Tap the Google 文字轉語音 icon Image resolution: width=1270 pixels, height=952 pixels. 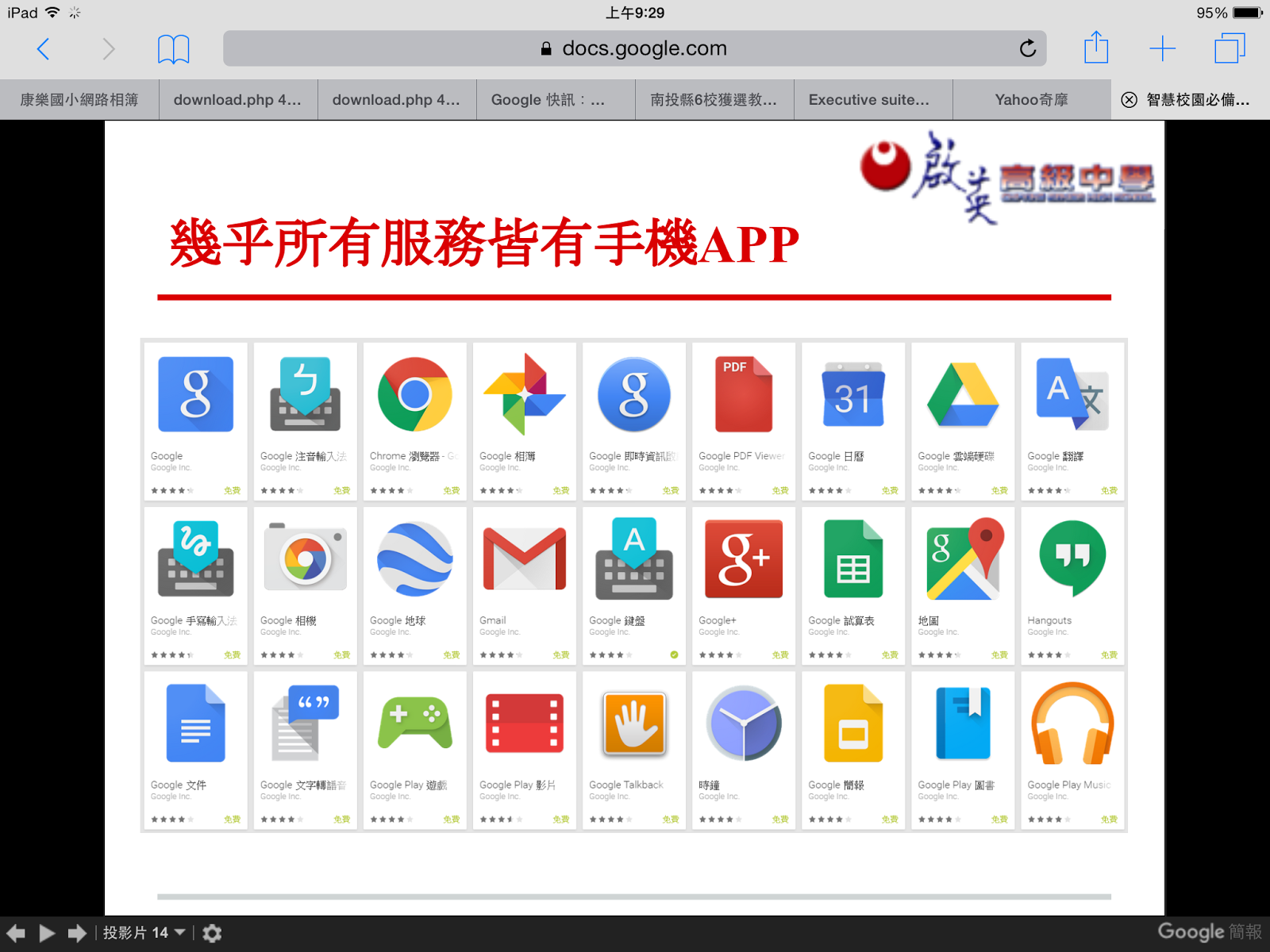[x=305, y=723]
